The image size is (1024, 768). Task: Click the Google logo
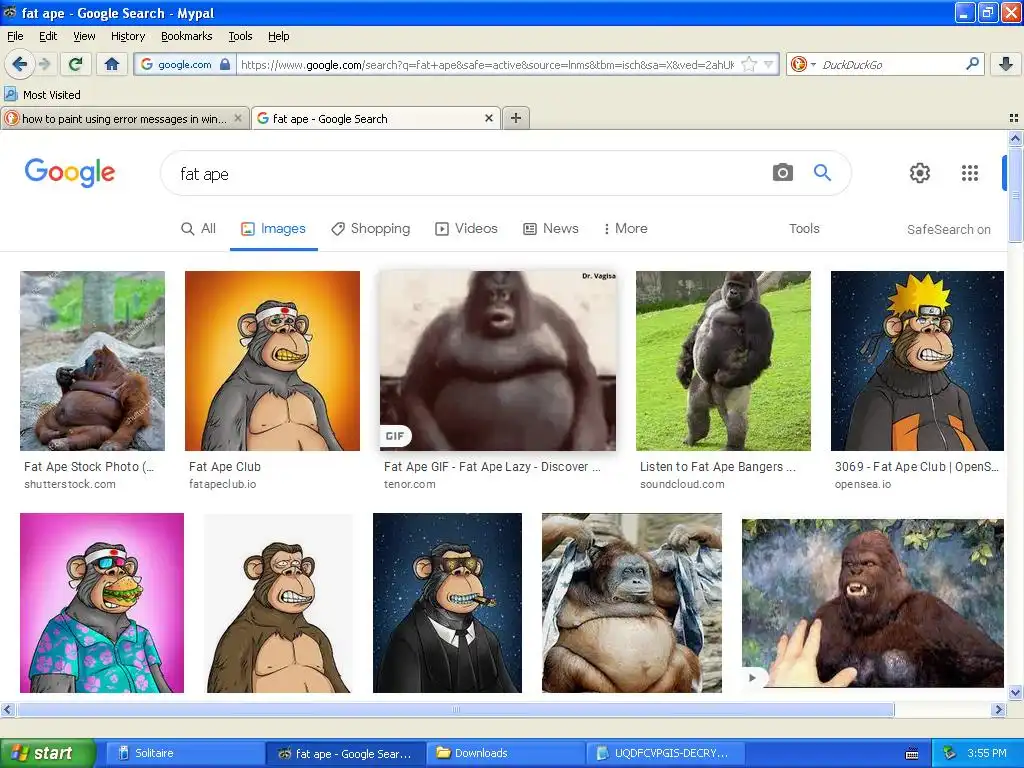[69, 172]
